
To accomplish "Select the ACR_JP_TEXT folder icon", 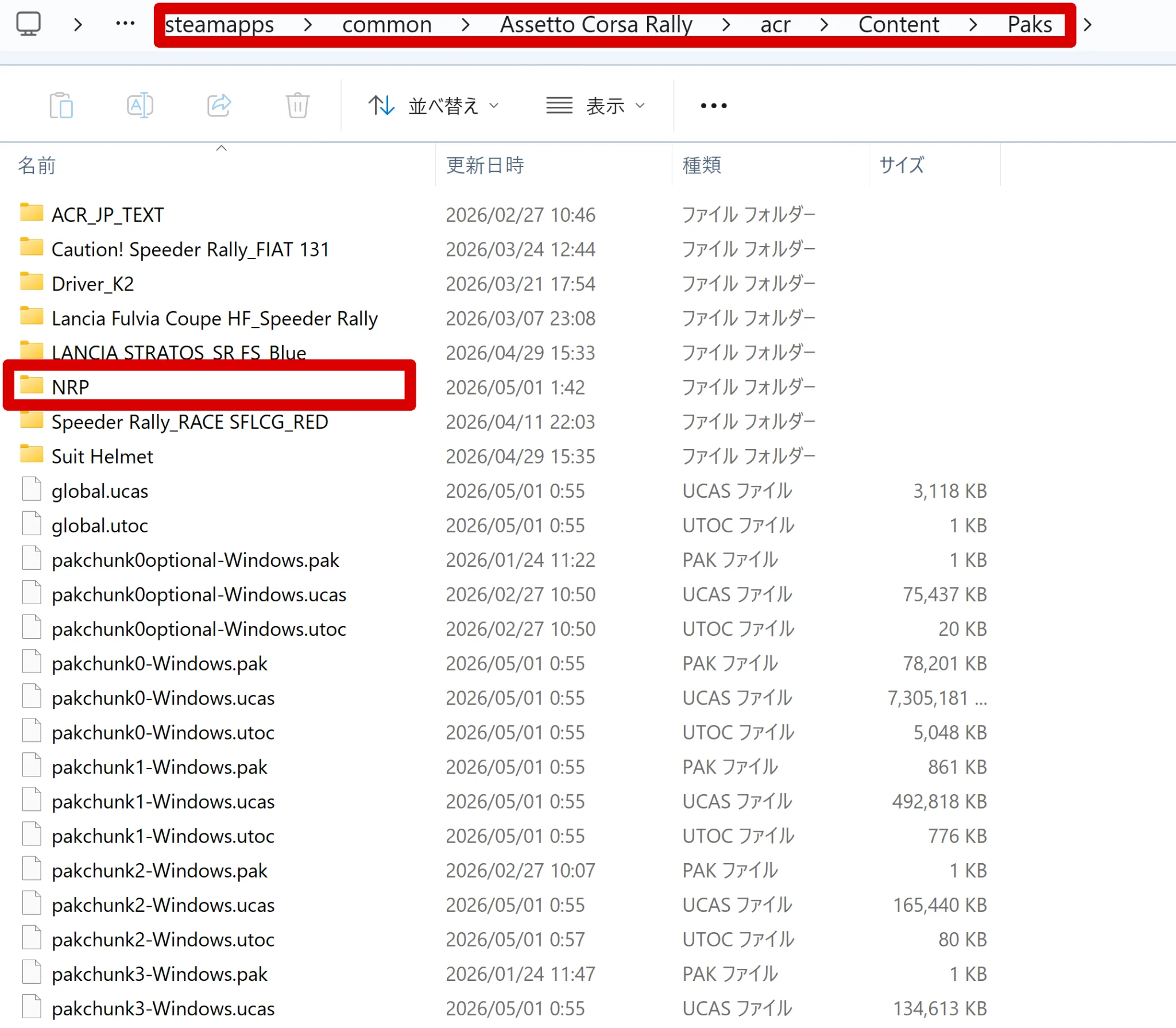I will [x=32, y=212].
